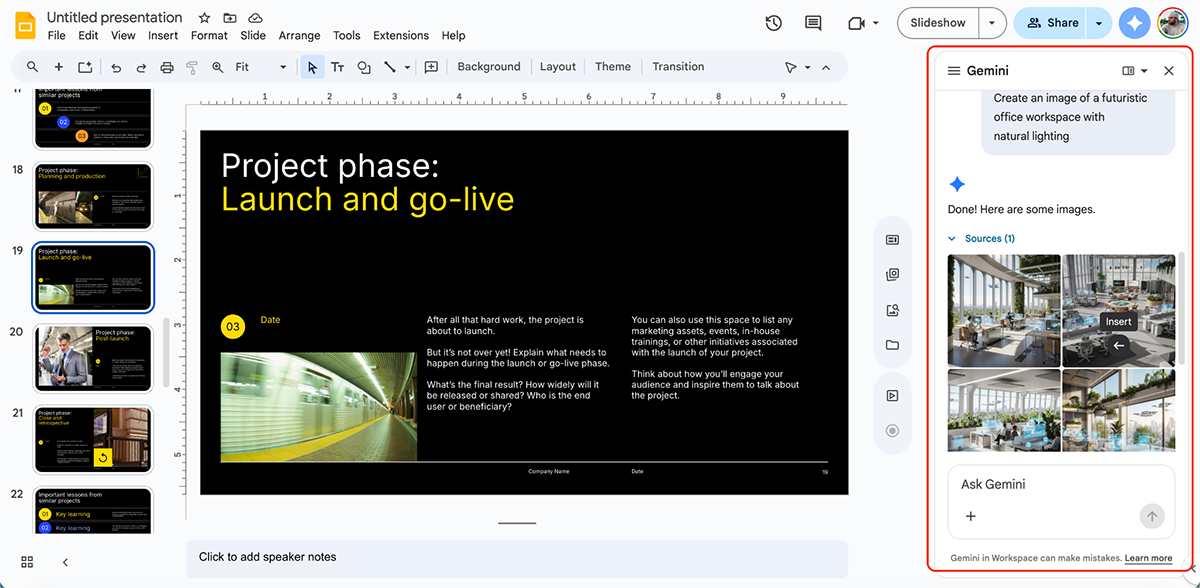Viewport: 1200px width, 588px height.
Task: Select the line tool
Action: click(x=389, y=67)
